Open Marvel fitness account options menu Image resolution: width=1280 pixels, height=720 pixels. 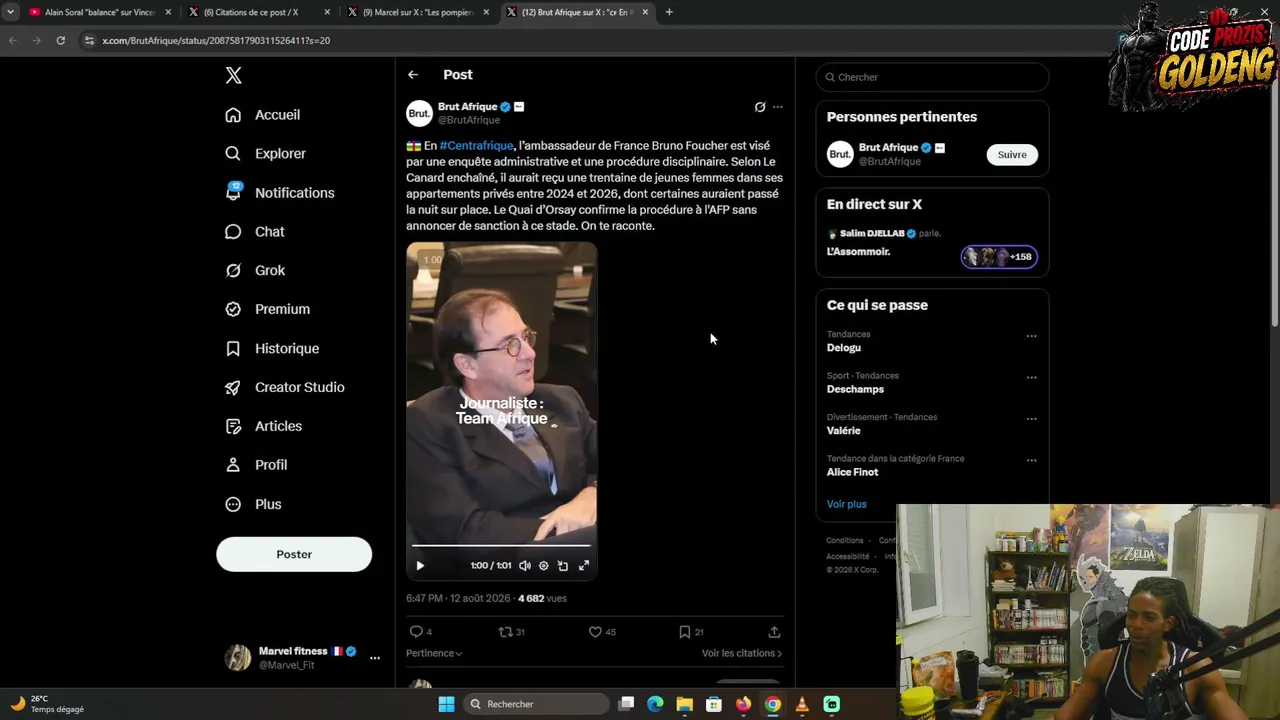coord(375,658)
